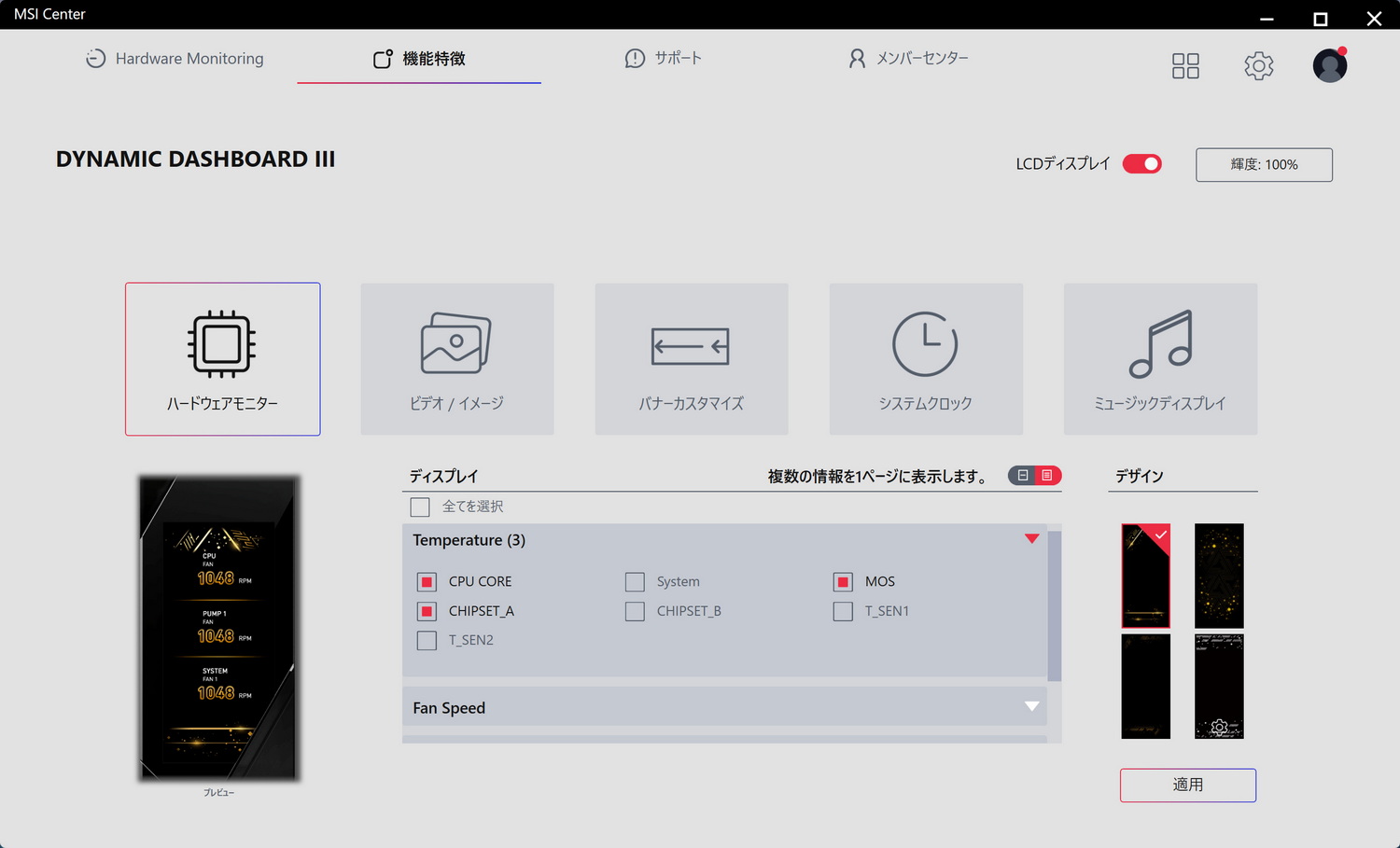Check the 全てを選択 select-all box
The width and height of the screenshot is (1400, 848).
point(419,507)
